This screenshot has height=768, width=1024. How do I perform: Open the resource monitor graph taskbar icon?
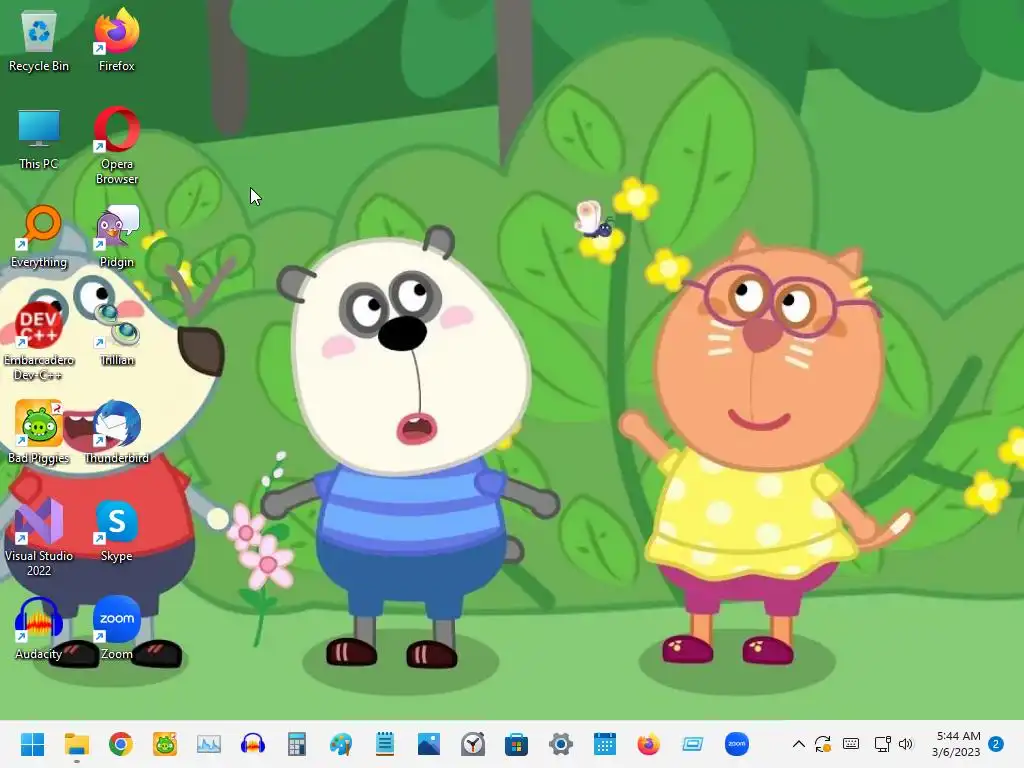209,744
